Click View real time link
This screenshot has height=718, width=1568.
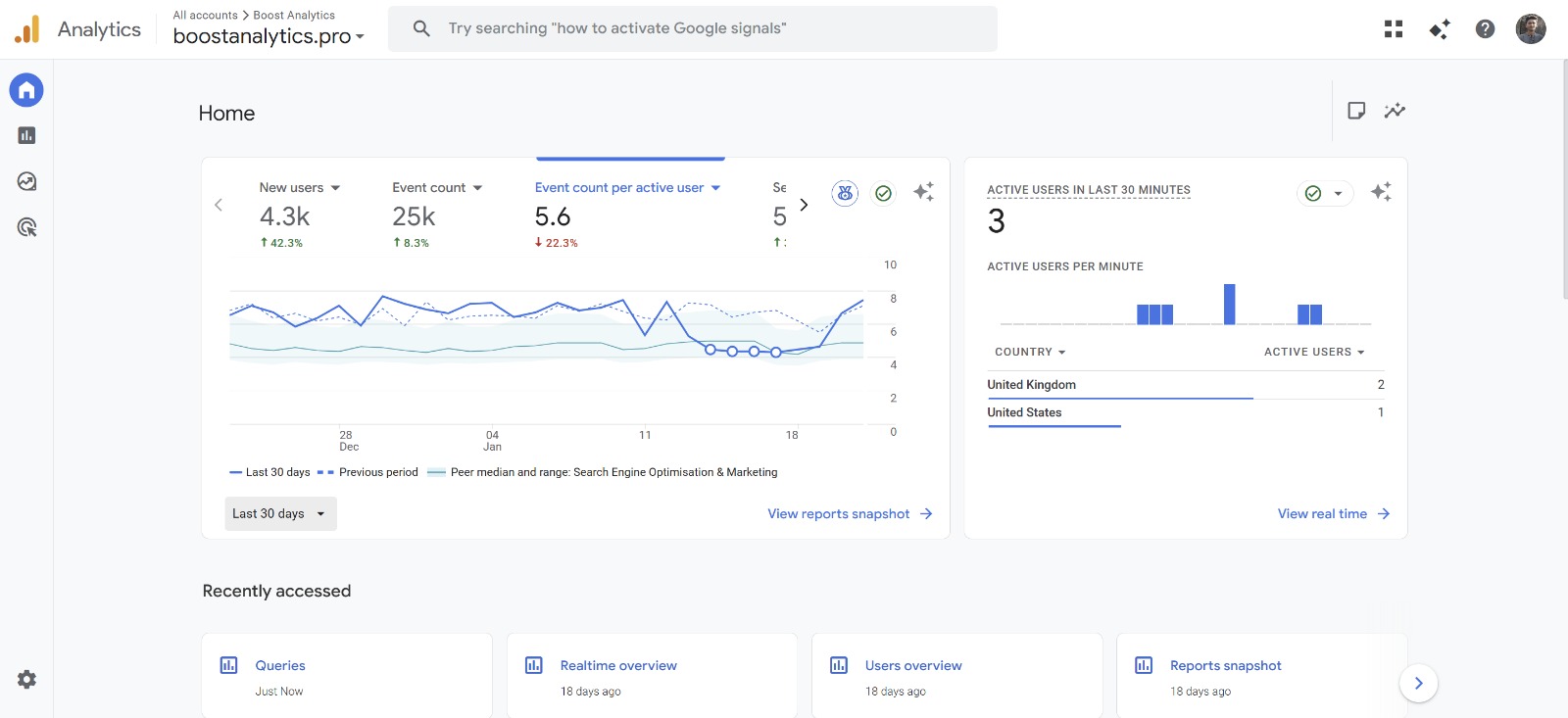[1332, 513]
